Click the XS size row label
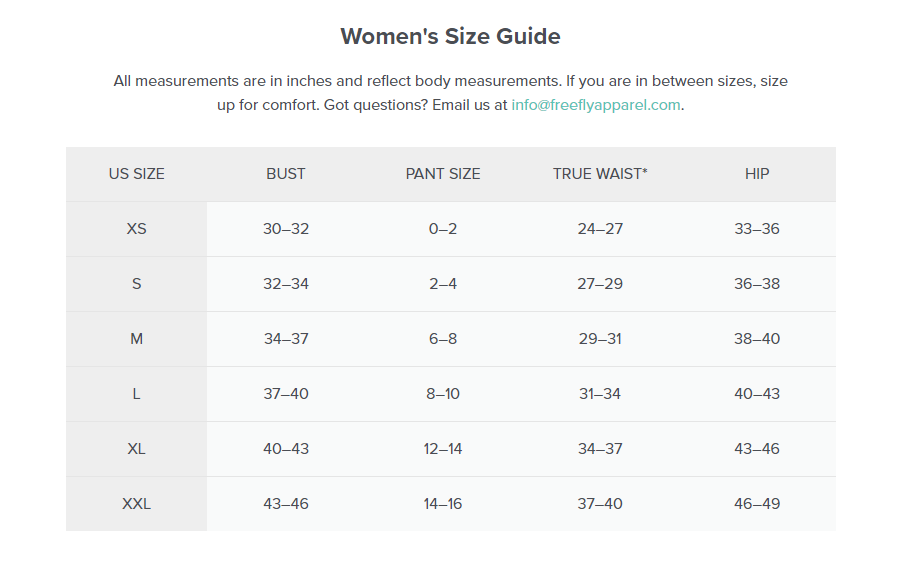The image size is (914, 562). point(136,229)
